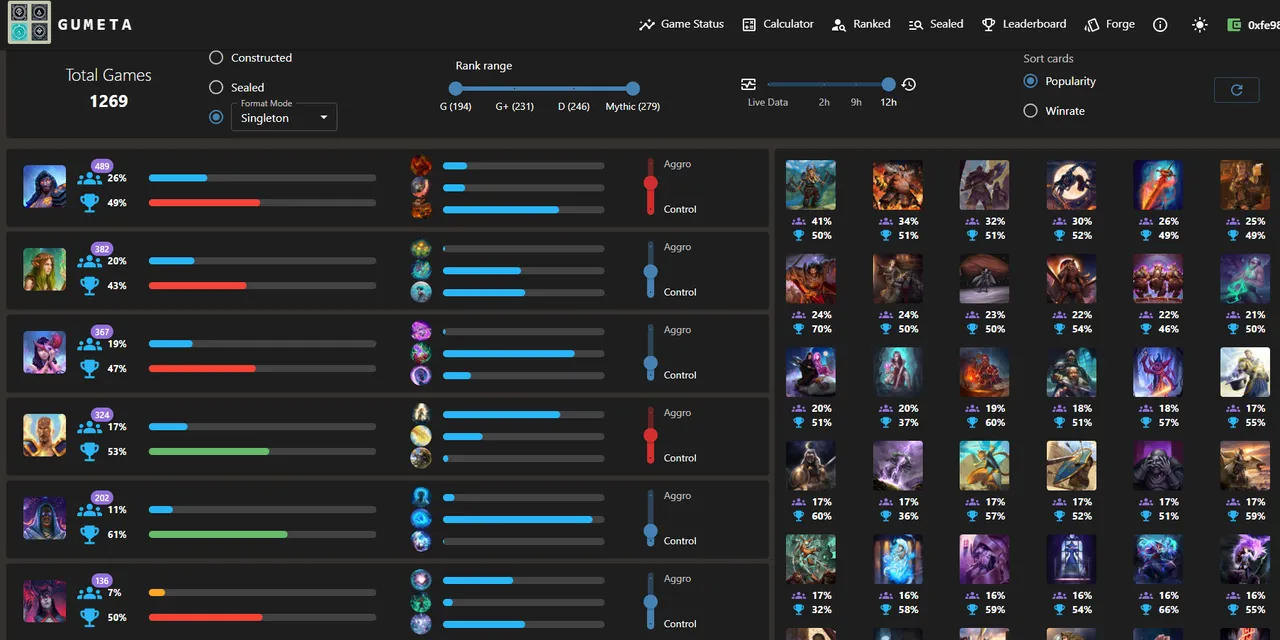Click the G+ (231) rank label
The width and height of the screenshot is (1280, 640).
click(x=515, y=106)
